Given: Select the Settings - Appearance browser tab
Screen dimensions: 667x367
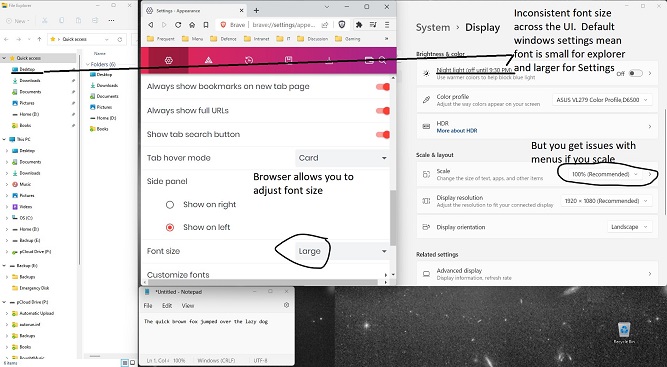Looking at the screenshot, I should tap(195, 11).
